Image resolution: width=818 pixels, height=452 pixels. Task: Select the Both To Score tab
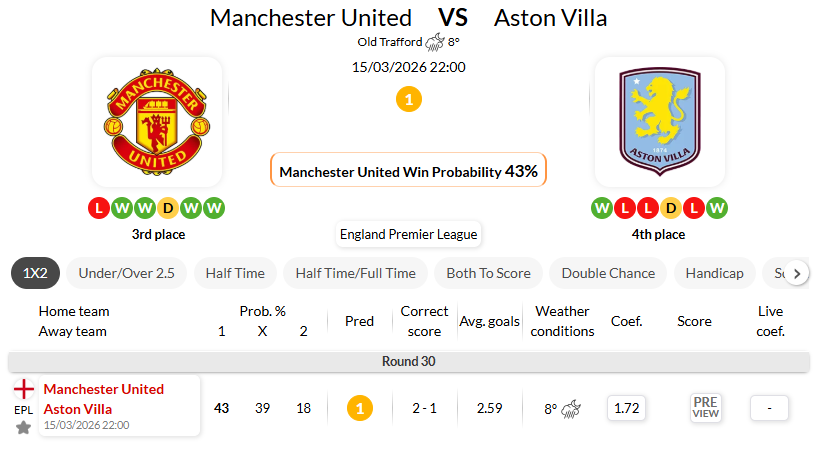coord(488,273)
